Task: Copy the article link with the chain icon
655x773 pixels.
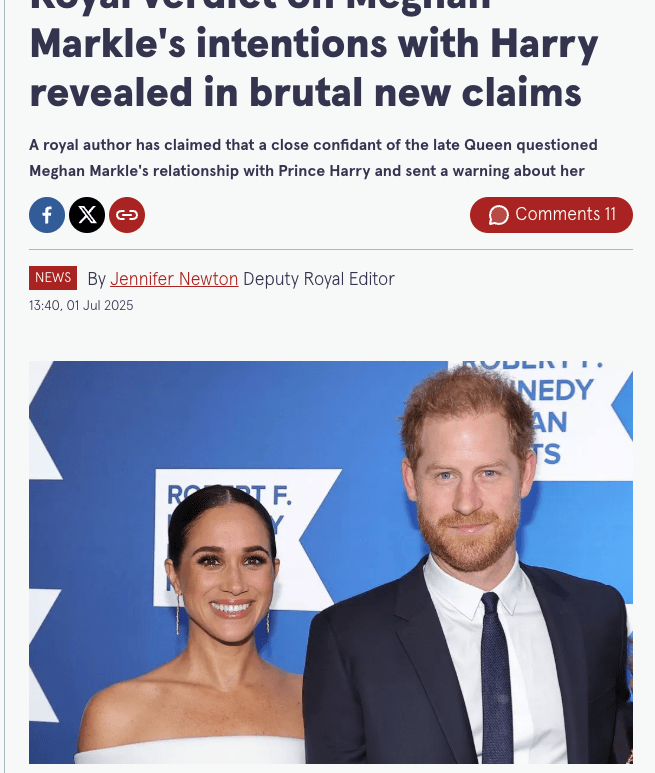Action: tap(127, 215)
